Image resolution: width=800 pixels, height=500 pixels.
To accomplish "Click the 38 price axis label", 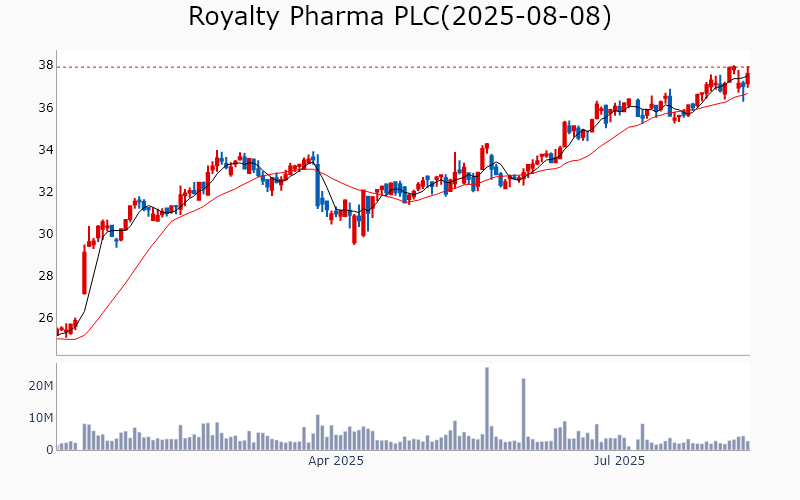I will 46,65.
